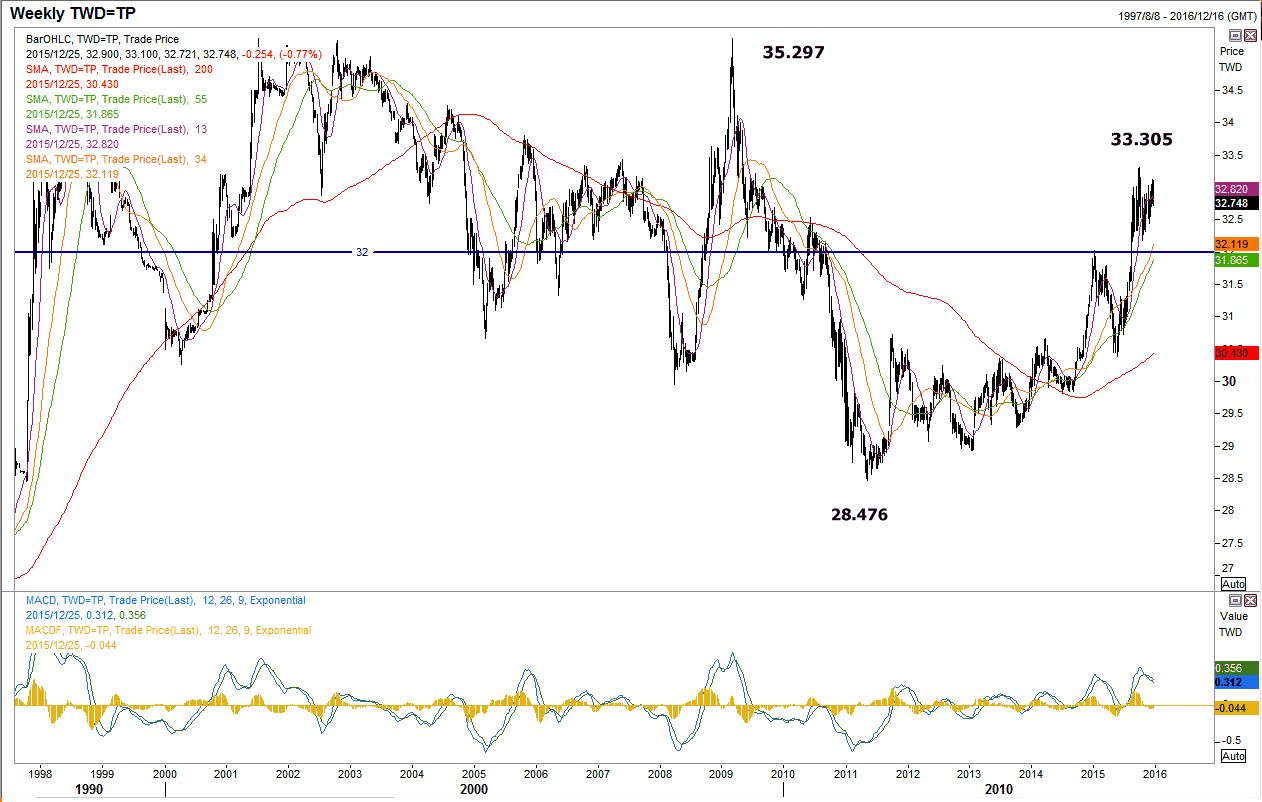Viewport: 1262px width, 802px height.
Task: Close the MACD indicator pane
Action: pos(1249,600)
